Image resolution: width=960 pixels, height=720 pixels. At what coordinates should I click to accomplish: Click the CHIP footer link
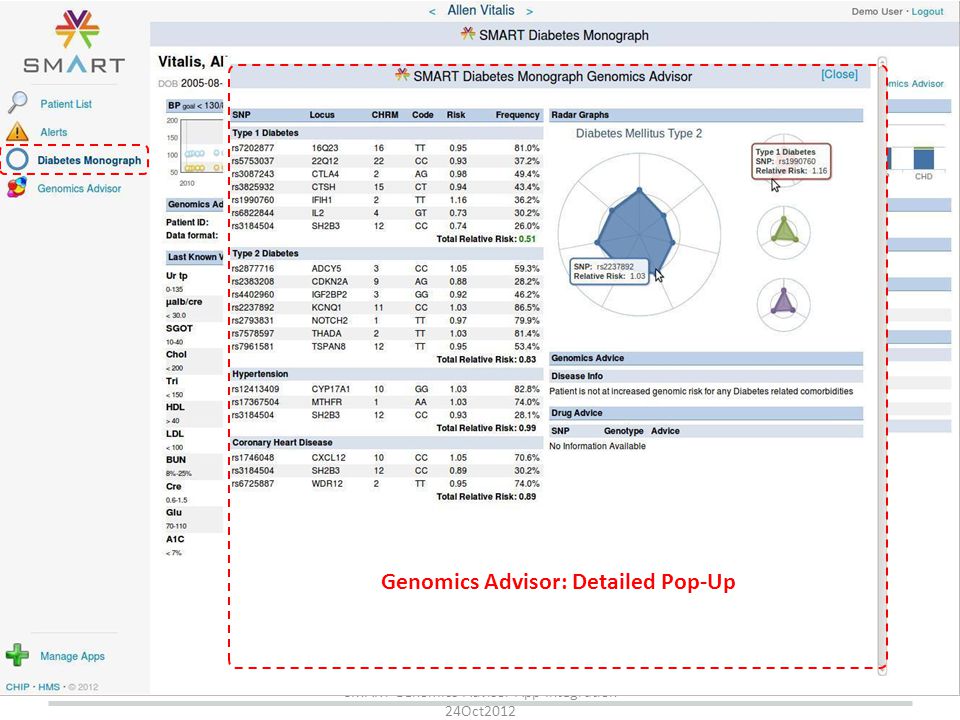[17, 687]
